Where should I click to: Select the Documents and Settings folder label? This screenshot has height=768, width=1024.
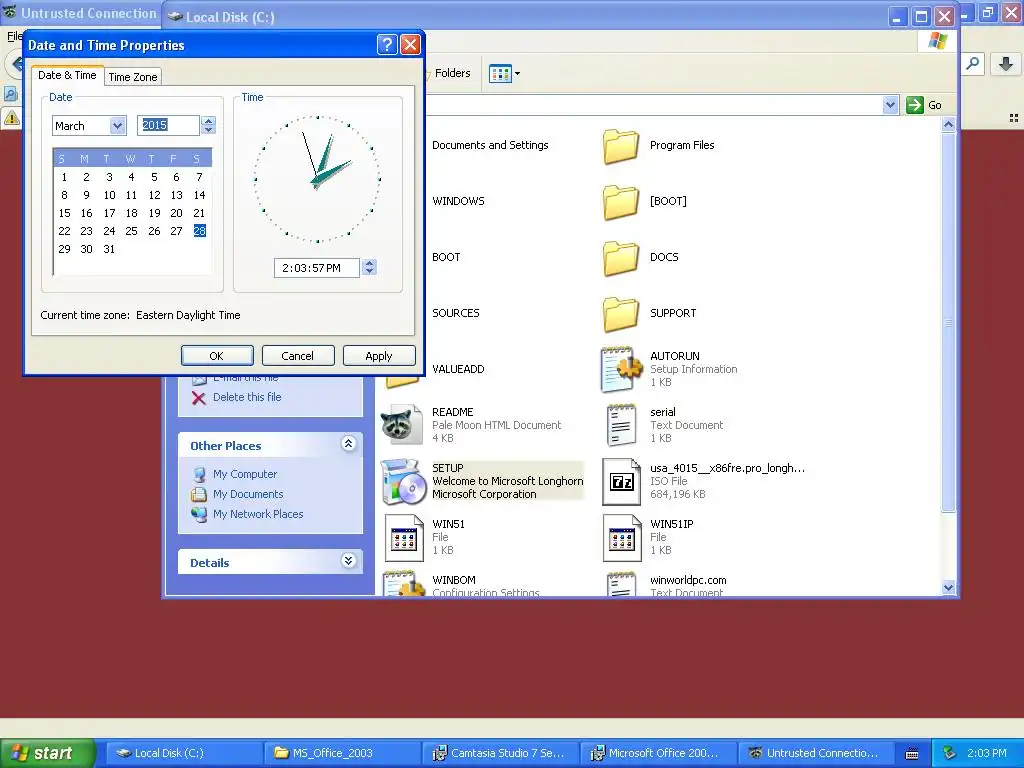(x=490, y=146)
